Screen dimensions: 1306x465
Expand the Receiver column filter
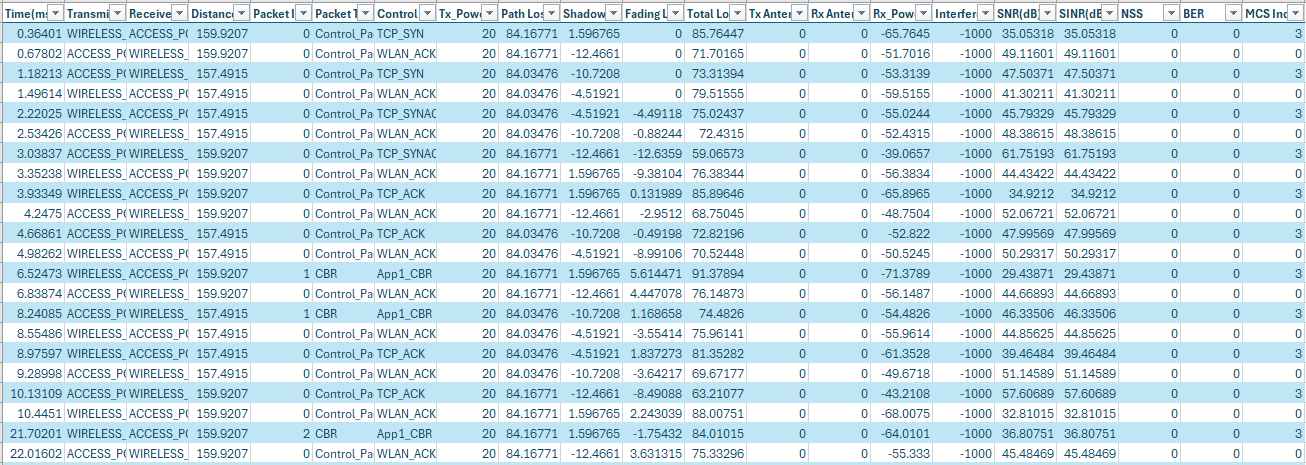179,13
